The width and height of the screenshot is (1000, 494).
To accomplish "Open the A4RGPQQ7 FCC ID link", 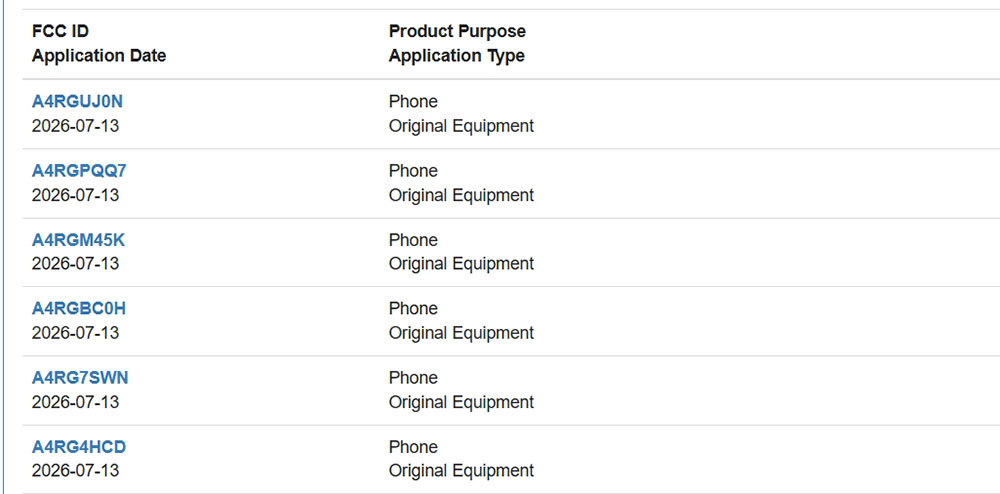I will coord(79,171).
